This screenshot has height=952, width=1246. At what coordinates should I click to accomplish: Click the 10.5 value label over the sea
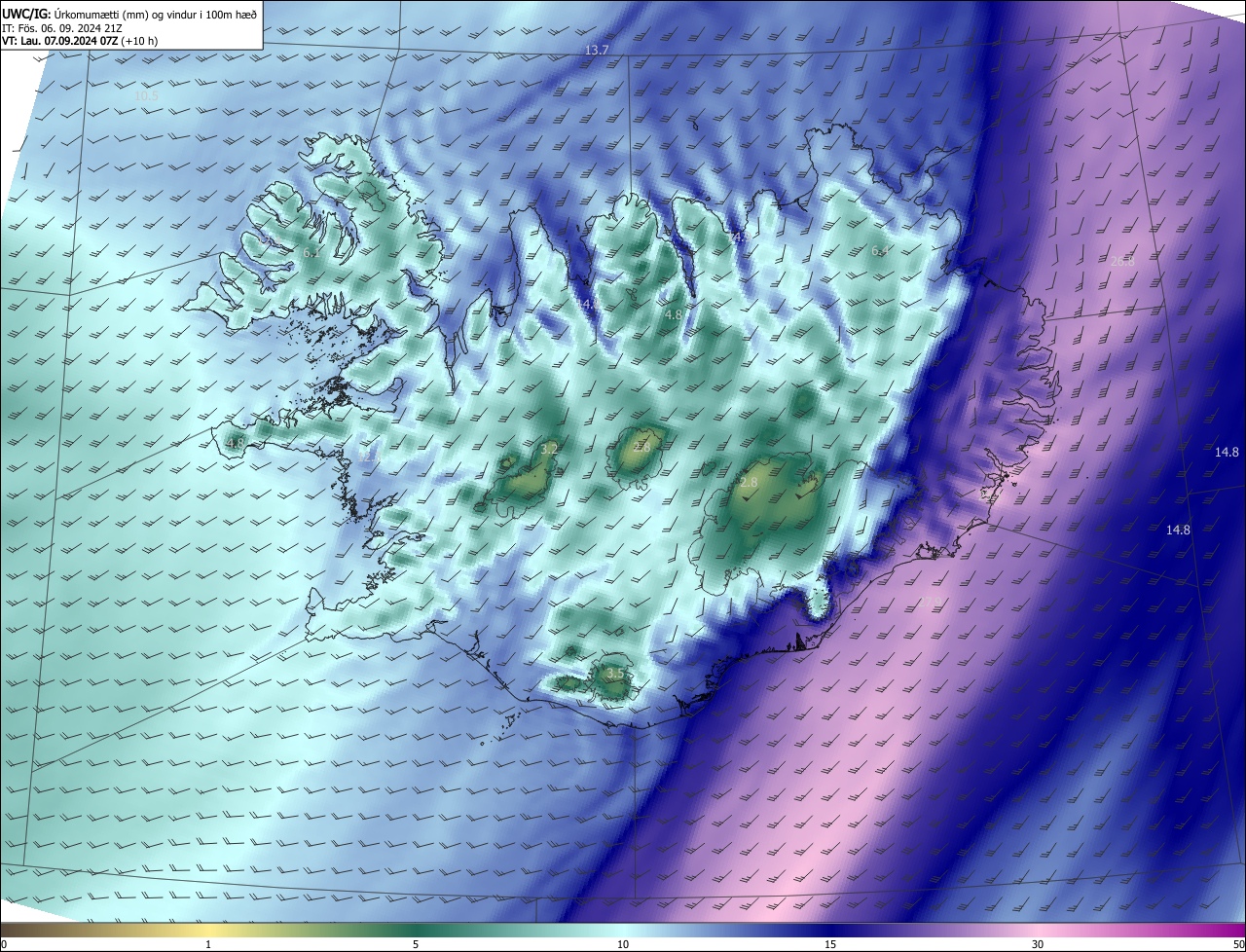tap(146, 95)
